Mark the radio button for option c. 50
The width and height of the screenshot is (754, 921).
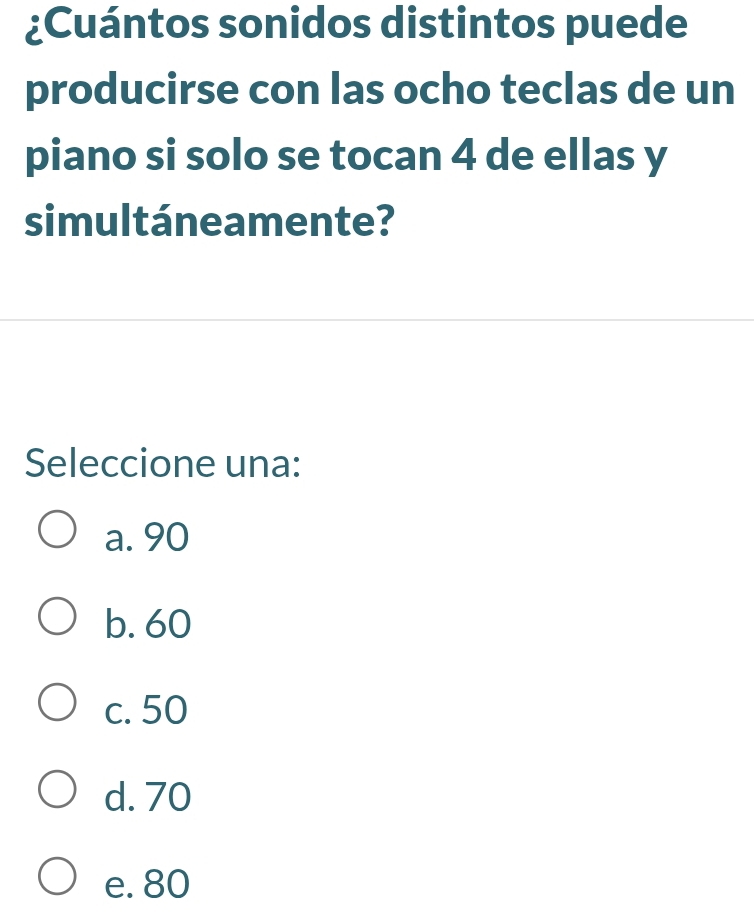57,702
